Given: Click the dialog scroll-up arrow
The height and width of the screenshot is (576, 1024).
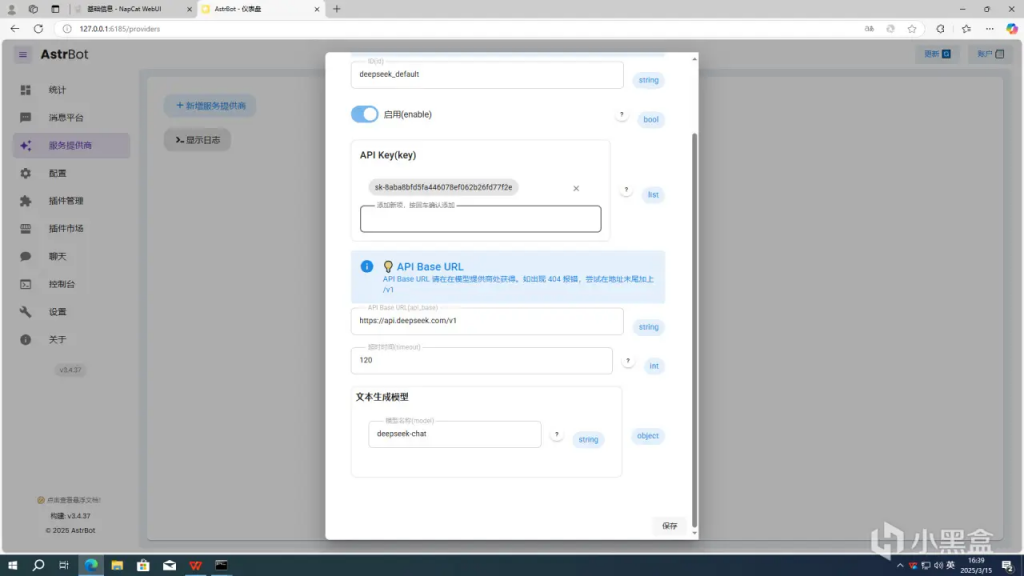Looking at the screenshot, I should tap(694, 59).
